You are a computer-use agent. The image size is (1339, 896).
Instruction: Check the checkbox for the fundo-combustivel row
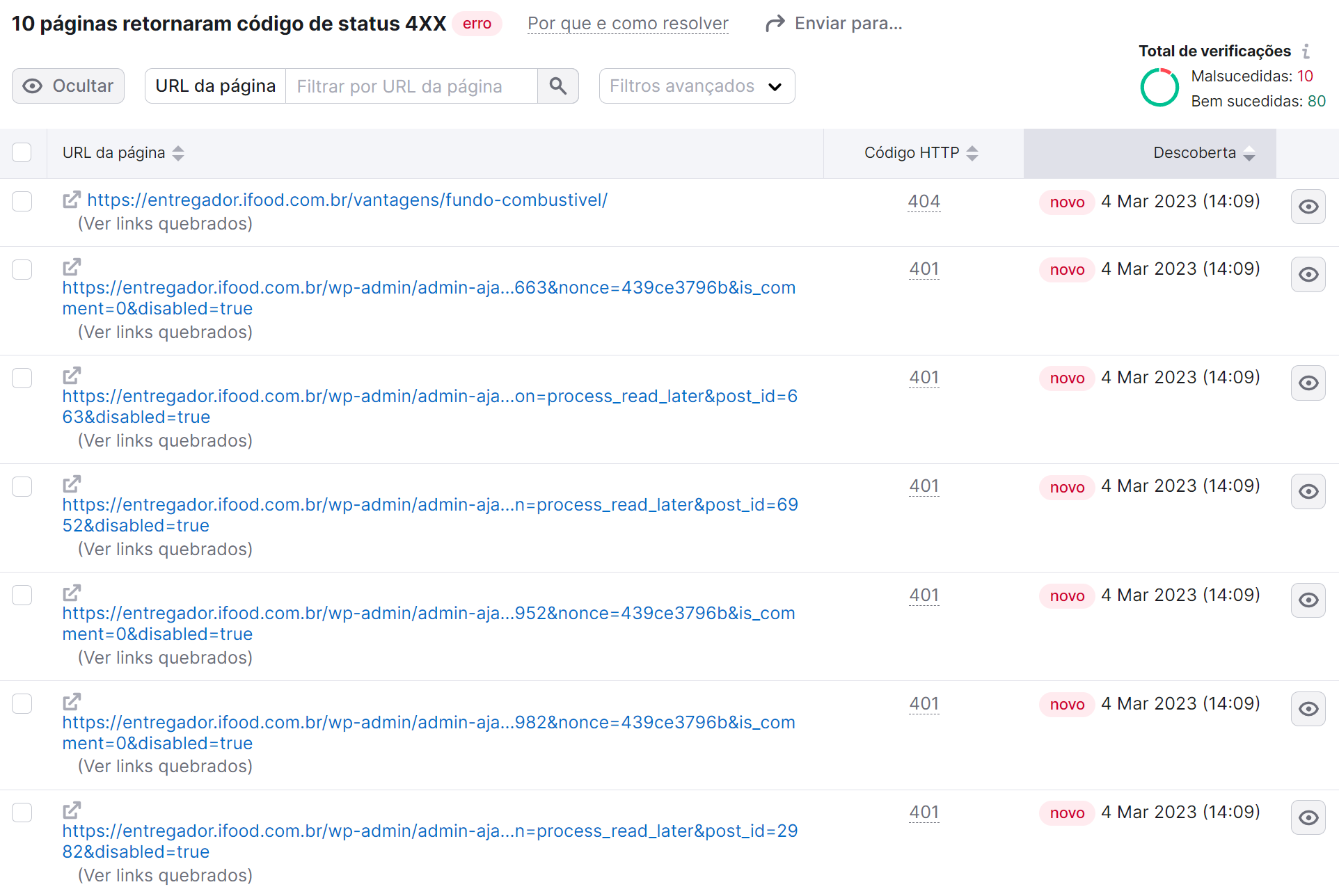point(22,201)
